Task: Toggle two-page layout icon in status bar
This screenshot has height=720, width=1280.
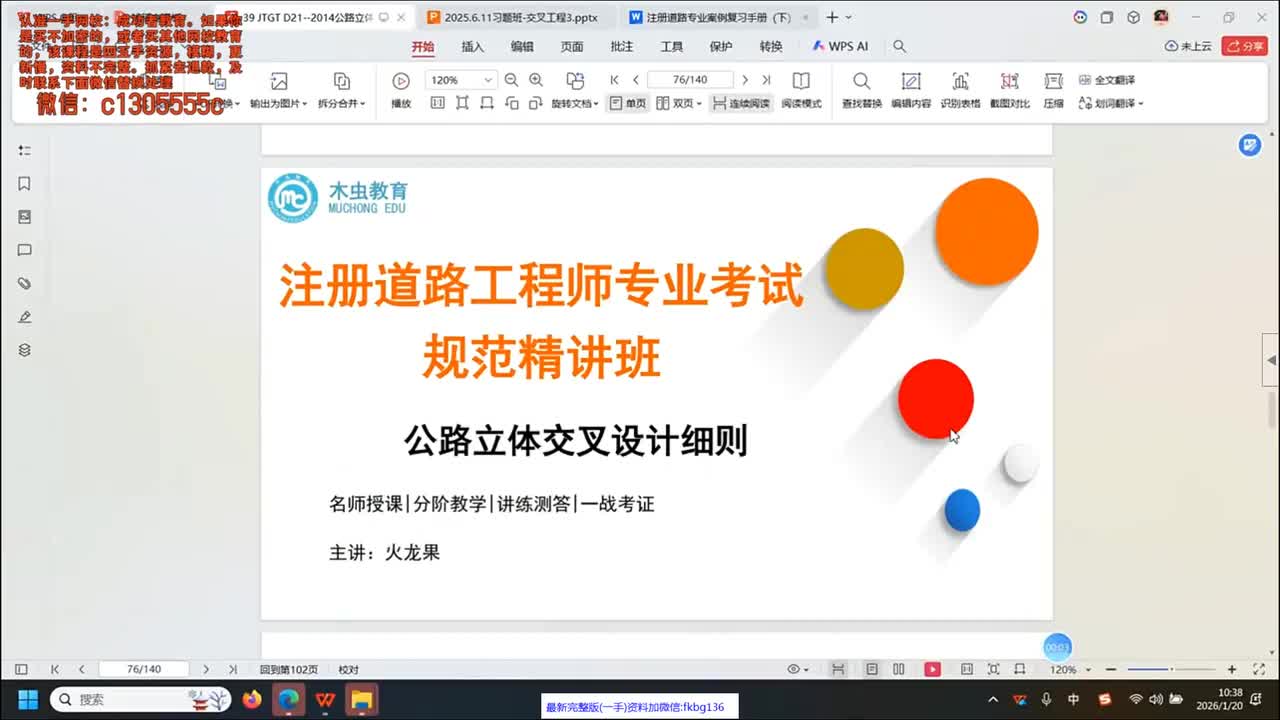Action: pyautogui.click(x=899, y=669)
